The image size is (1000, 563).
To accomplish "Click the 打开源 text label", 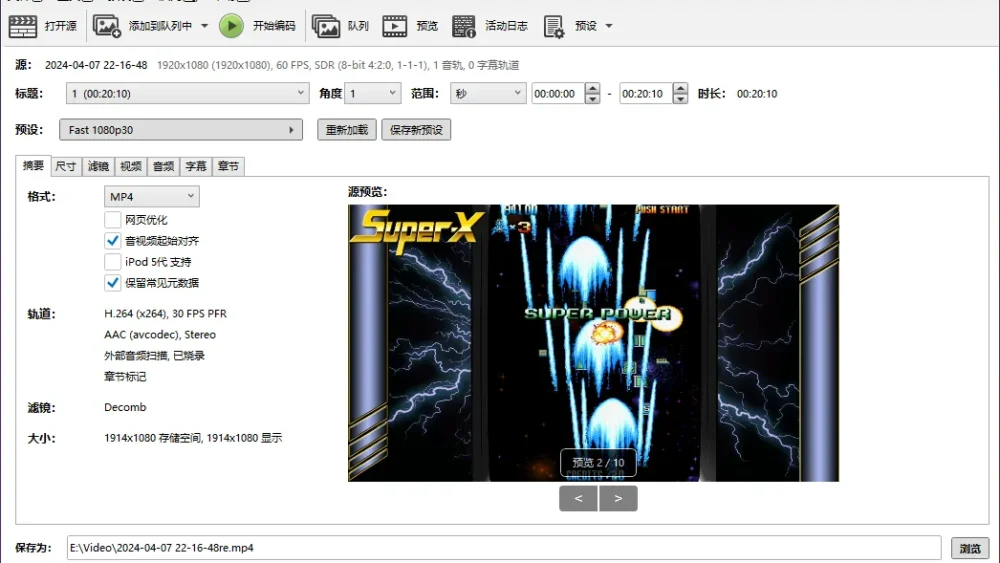I will pos(61,26).
